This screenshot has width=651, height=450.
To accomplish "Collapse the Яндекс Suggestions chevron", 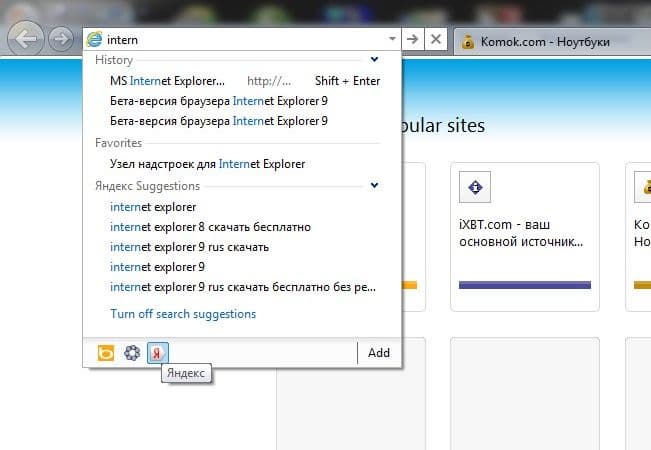I will 374,185.
